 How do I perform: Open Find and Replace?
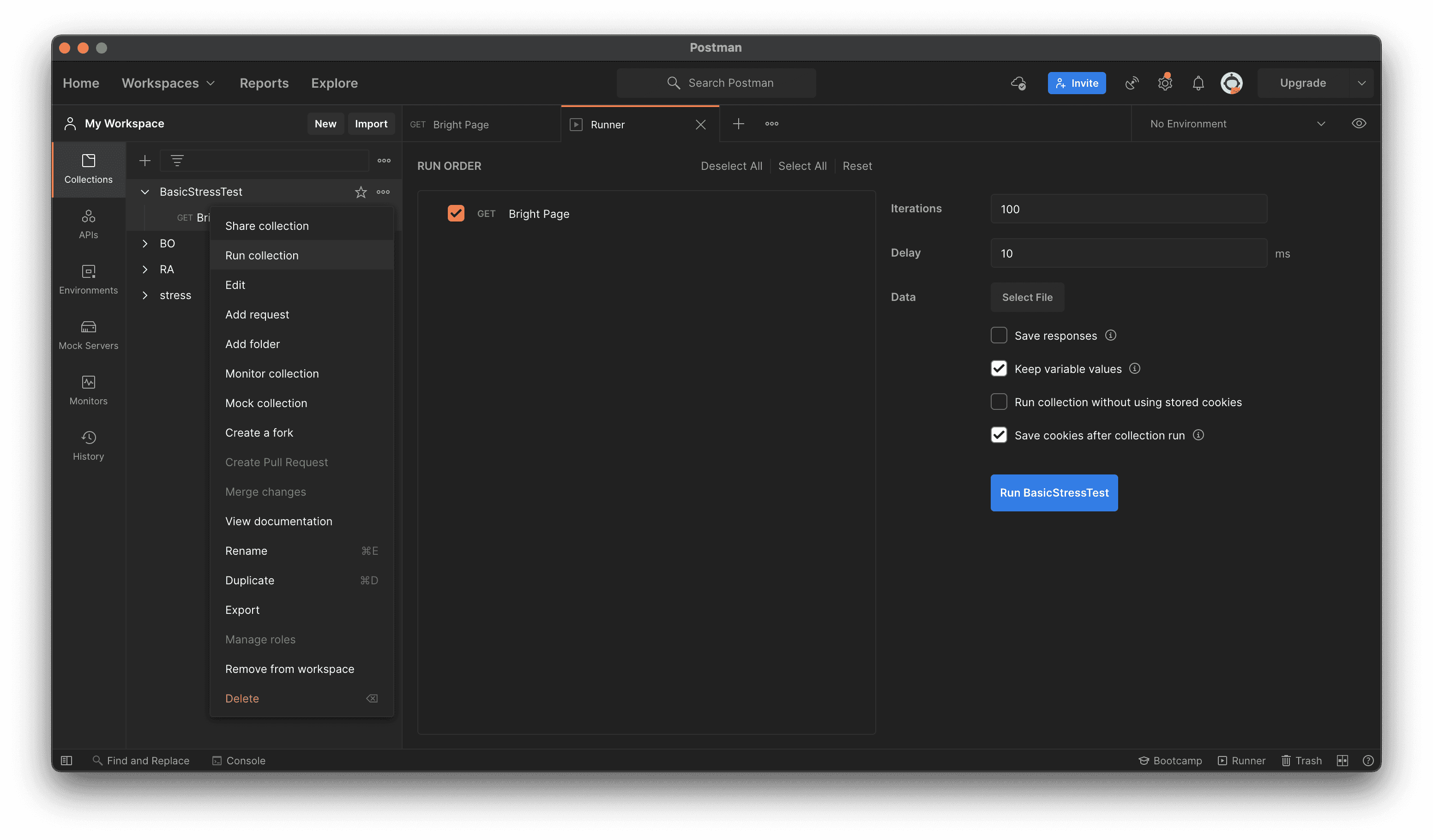[x=140, y=761]
